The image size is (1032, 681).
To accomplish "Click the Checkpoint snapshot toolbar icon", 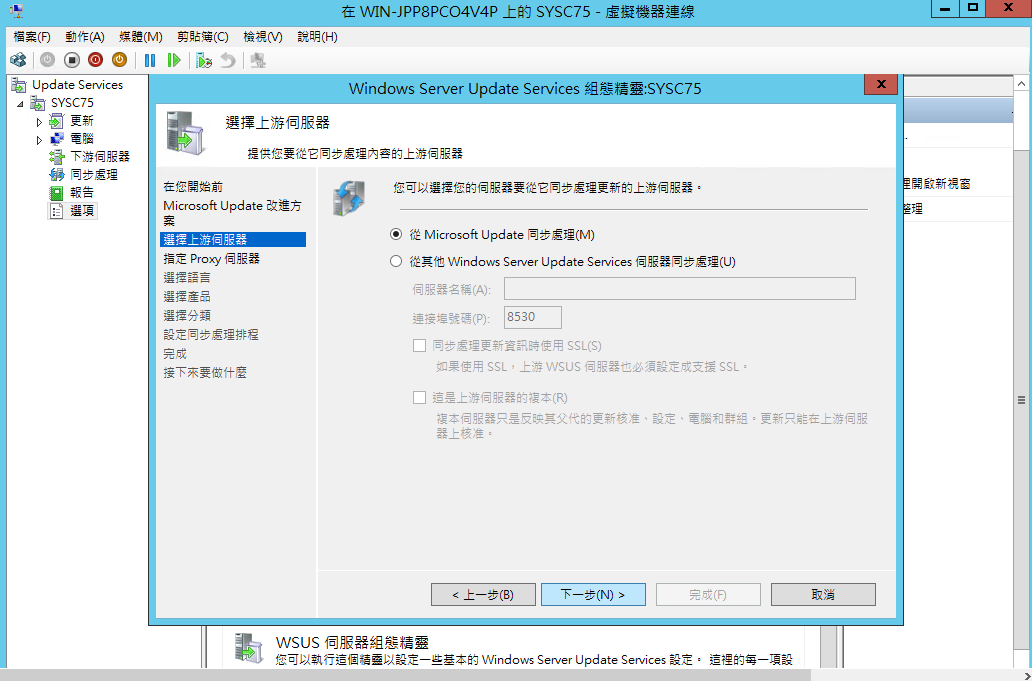I will [204, 61].
